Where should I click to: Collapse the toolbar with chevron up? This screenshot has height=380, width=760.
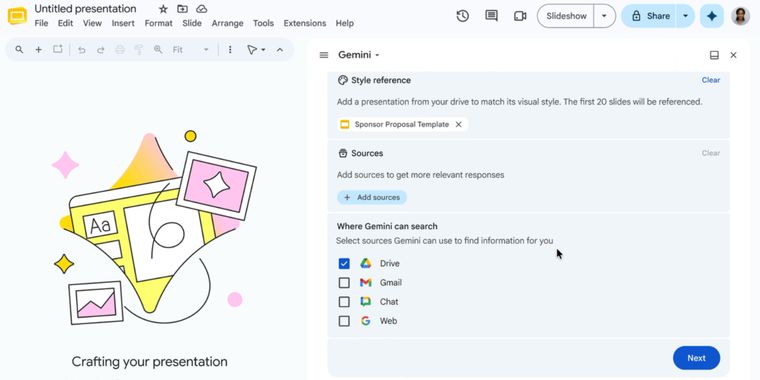pyautogui.click(x=280, y=49)
